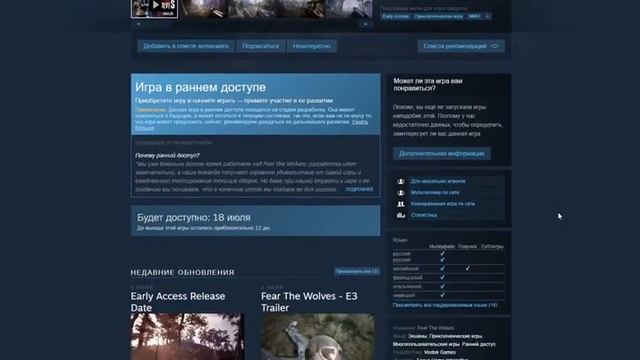
Task: Mark the game as Неинтересно
Action: point(311,46)
